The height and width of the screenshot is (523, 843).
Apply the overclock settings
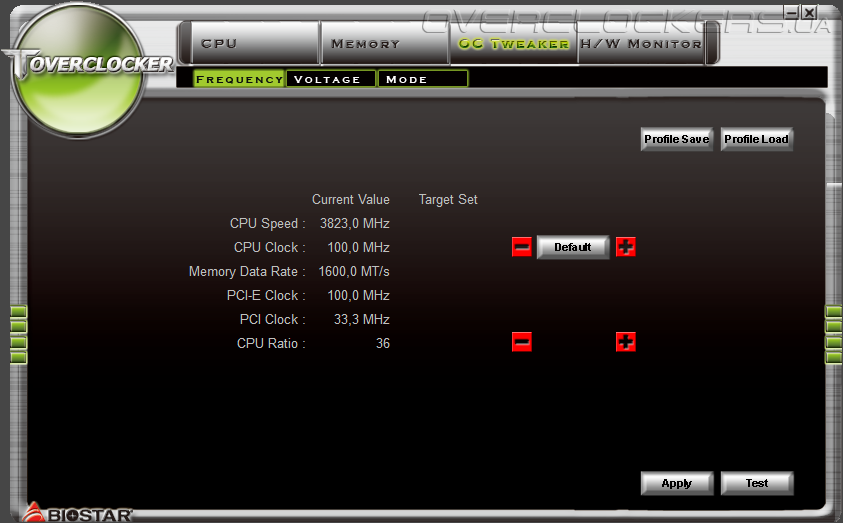coord(677,483)
